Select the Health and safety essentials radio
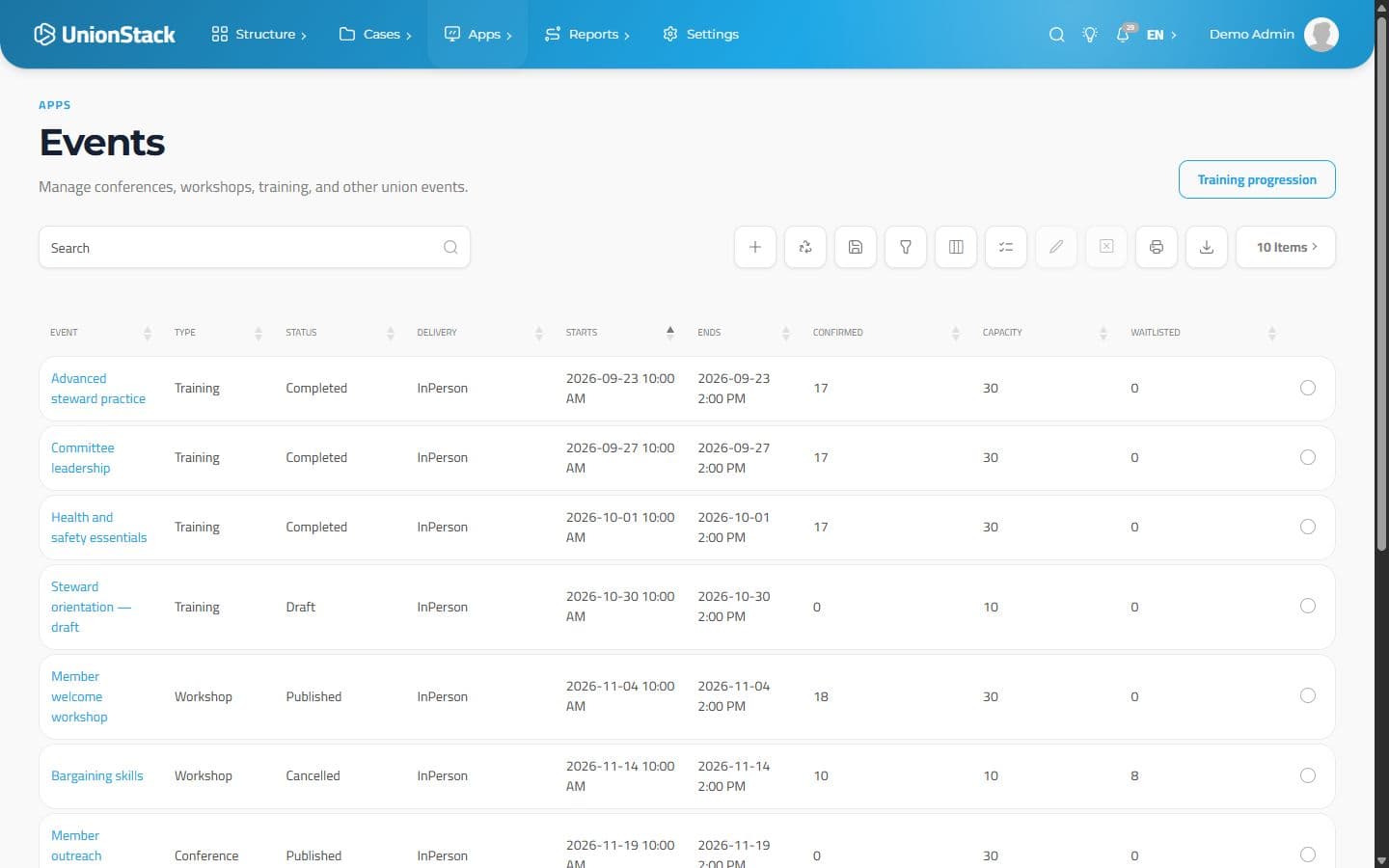 (x=1308, y=527)
